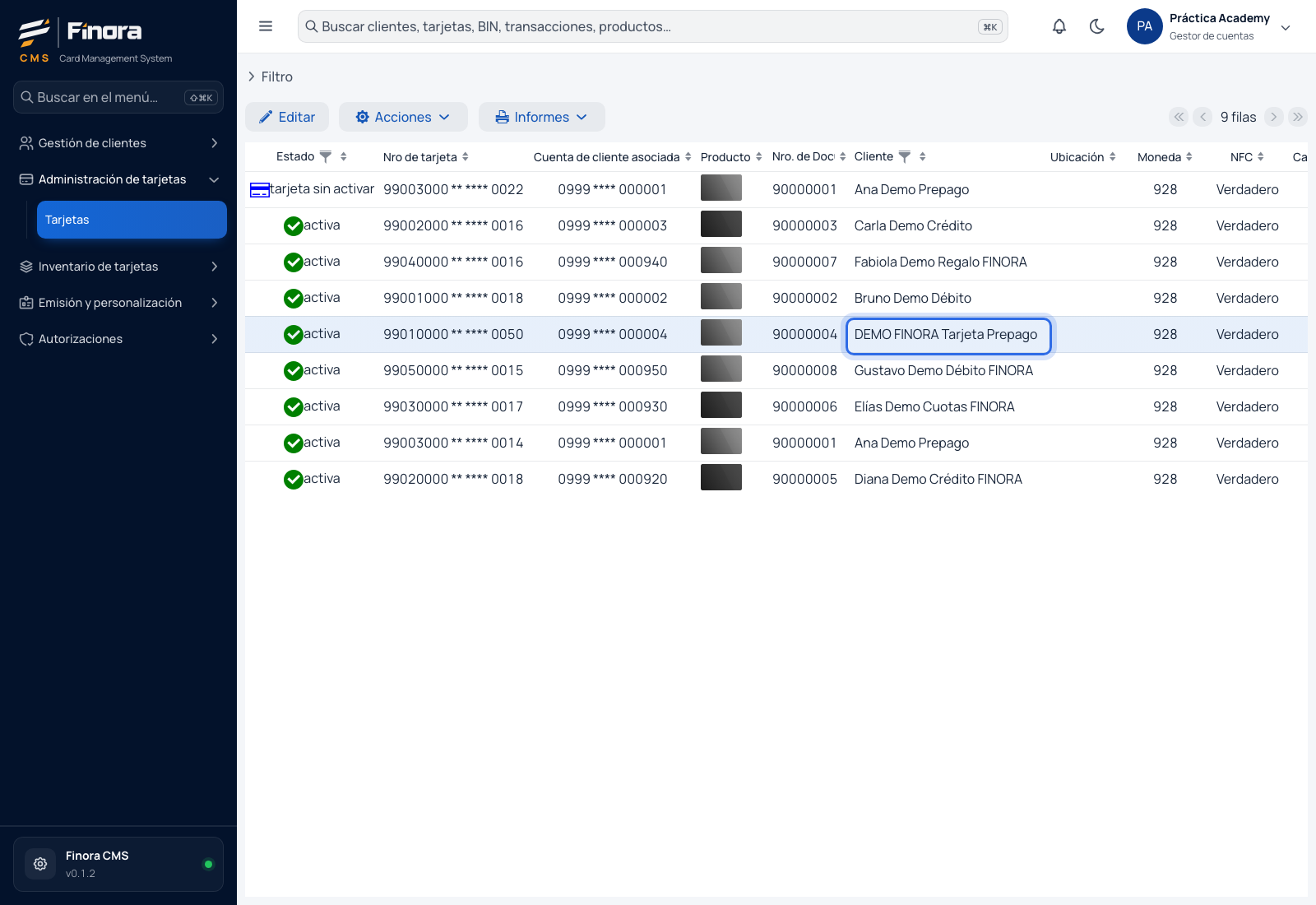Image resolution: width=1316 pixels, height=905 pixels.
Task: Focus the 'Buscar en el menú' field
Action: 118,97
